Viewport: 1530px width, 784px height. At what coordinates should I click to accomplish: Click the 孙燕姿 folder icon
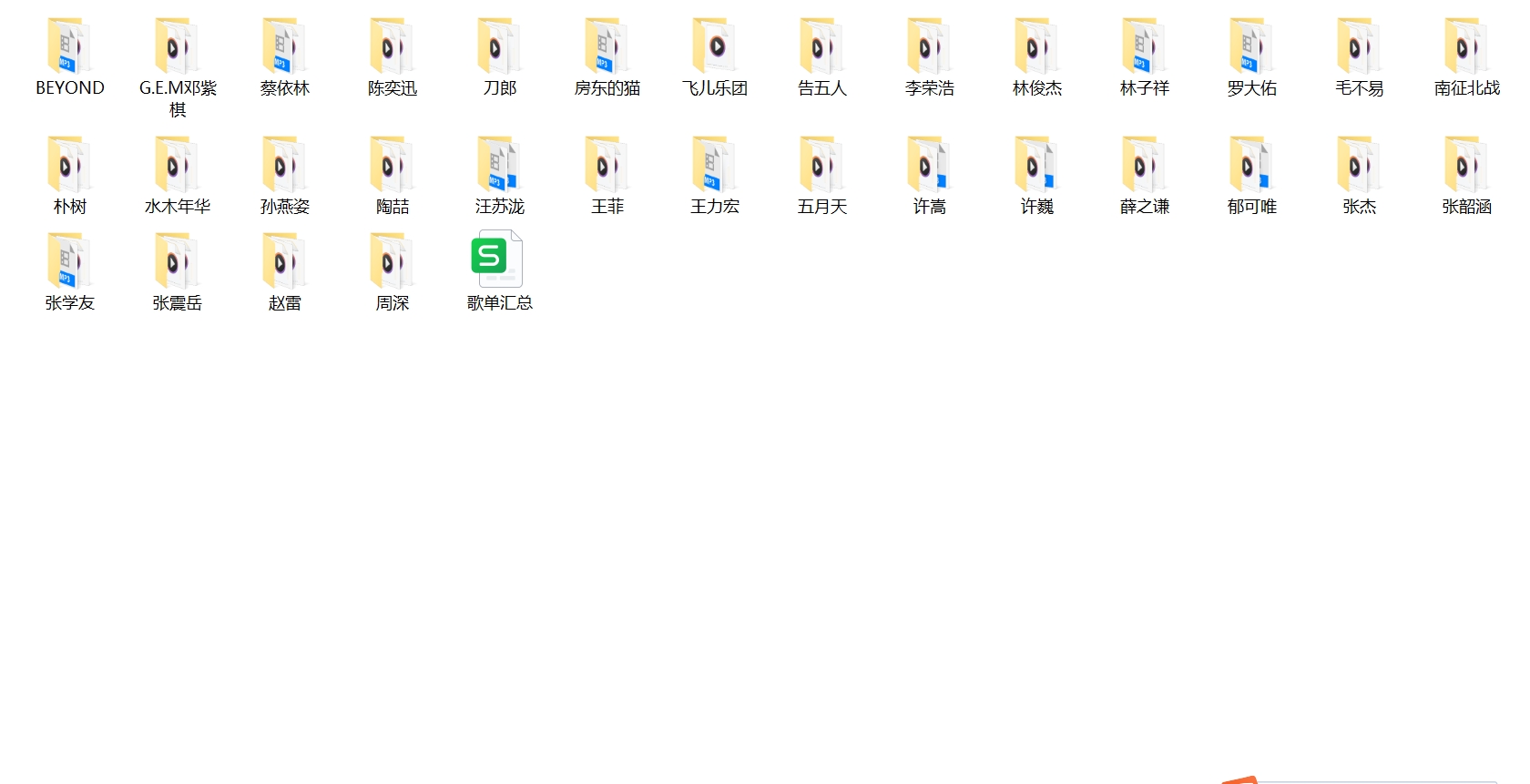click(x=285, y=165)
